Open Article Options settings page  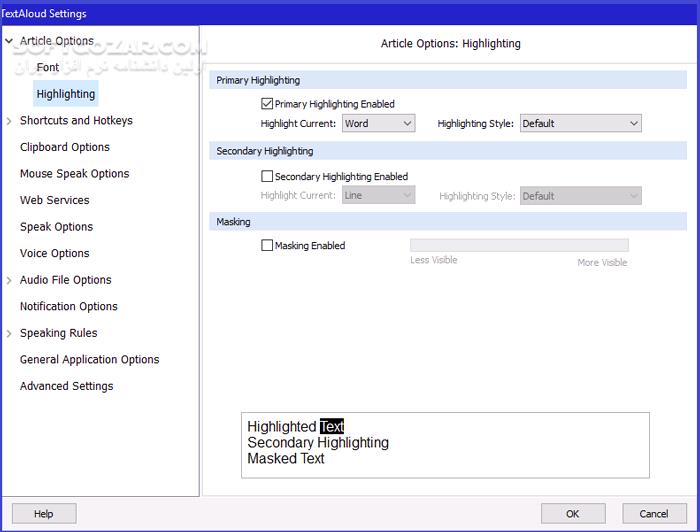tap(57, 41)
